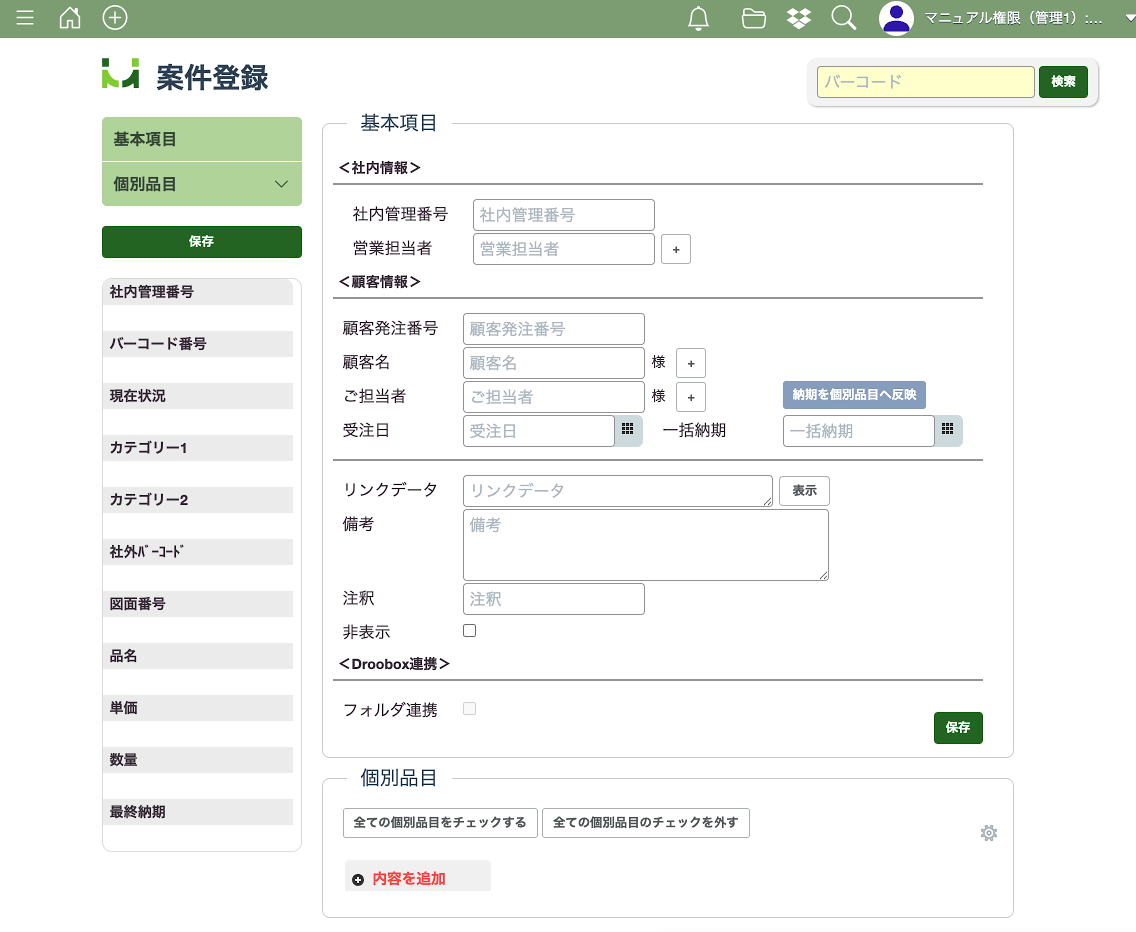Toggle the フォルダ連携 checkbox

click(470, 709)
